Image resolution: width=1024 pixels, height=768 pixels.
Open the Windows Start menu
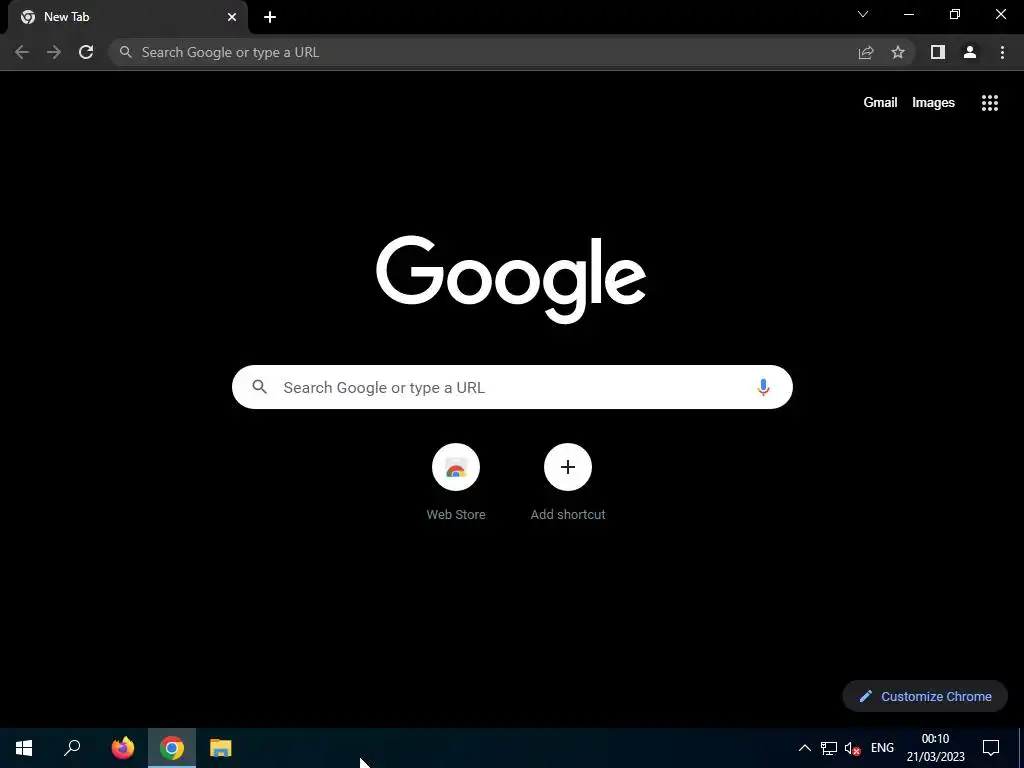(24, 748)
